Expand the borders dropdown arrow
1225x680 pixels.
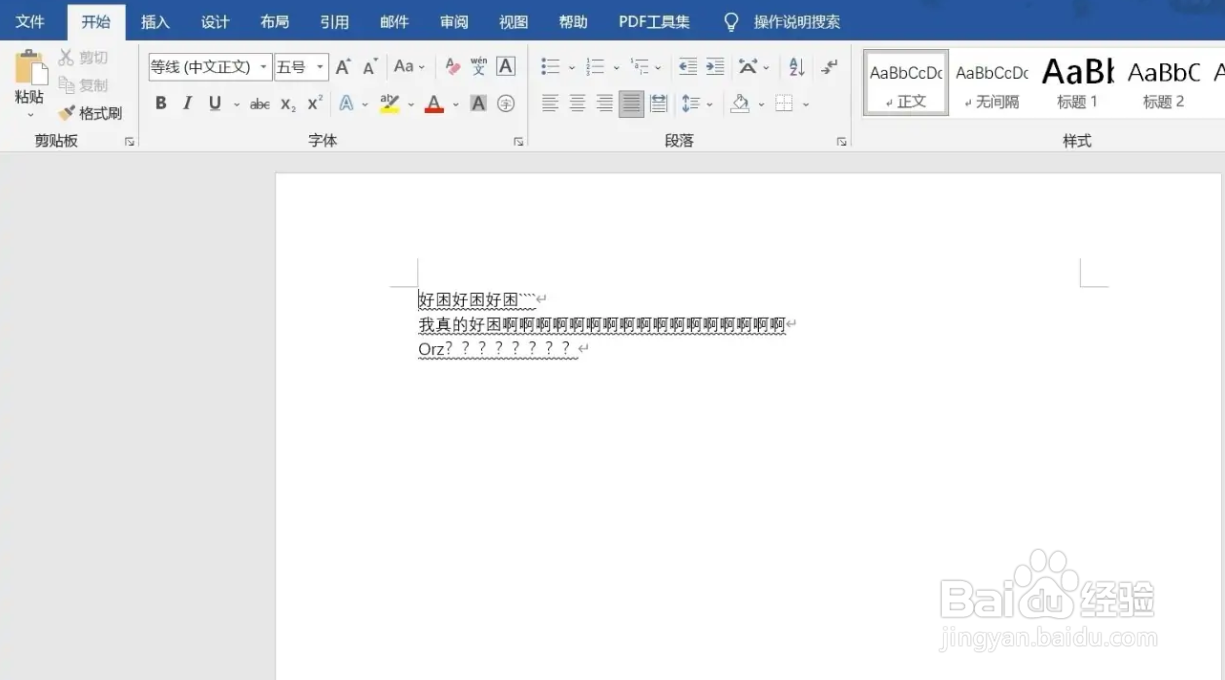[x=806, y=104]
